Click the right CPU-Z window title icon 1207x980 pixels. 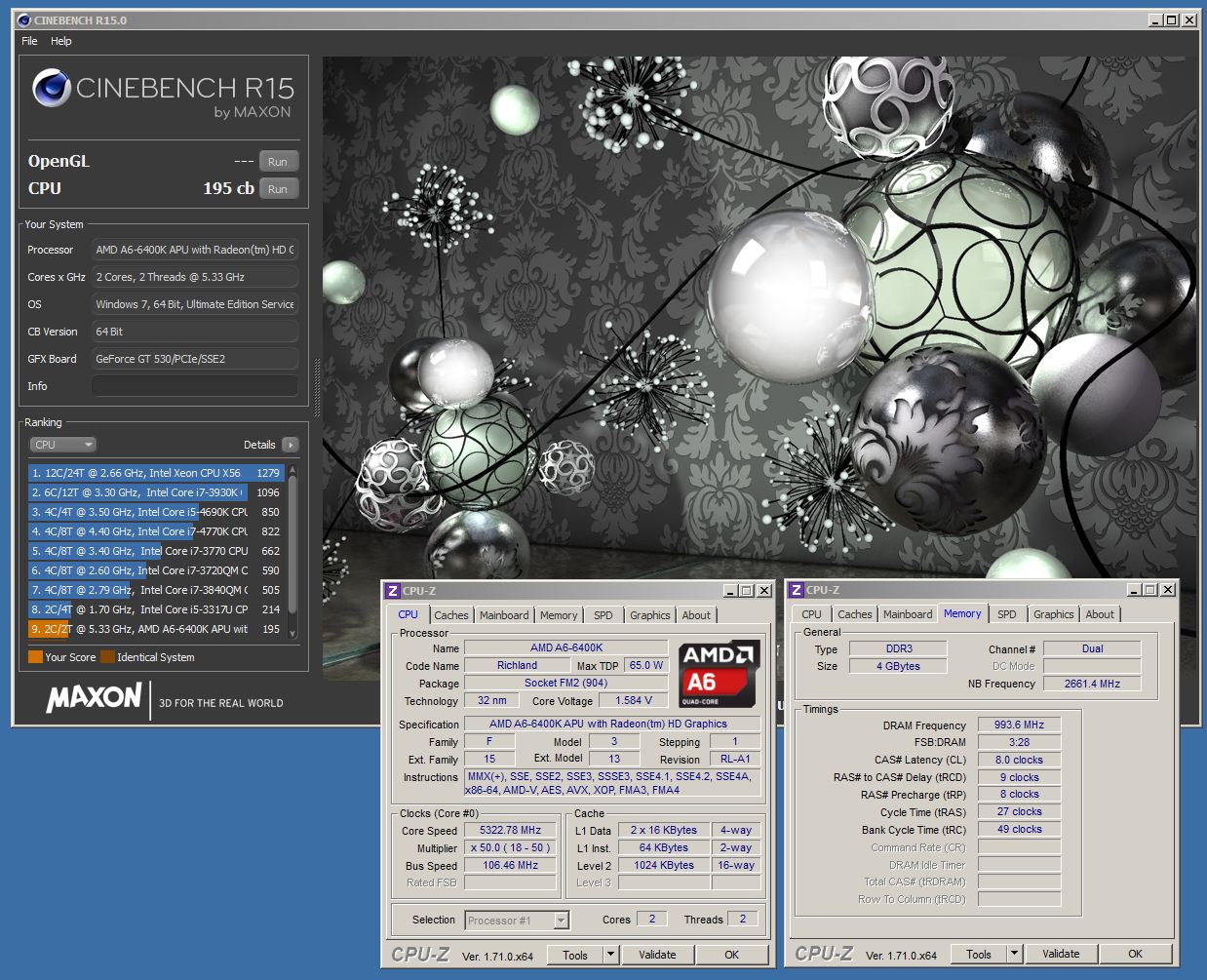(796, 590)
